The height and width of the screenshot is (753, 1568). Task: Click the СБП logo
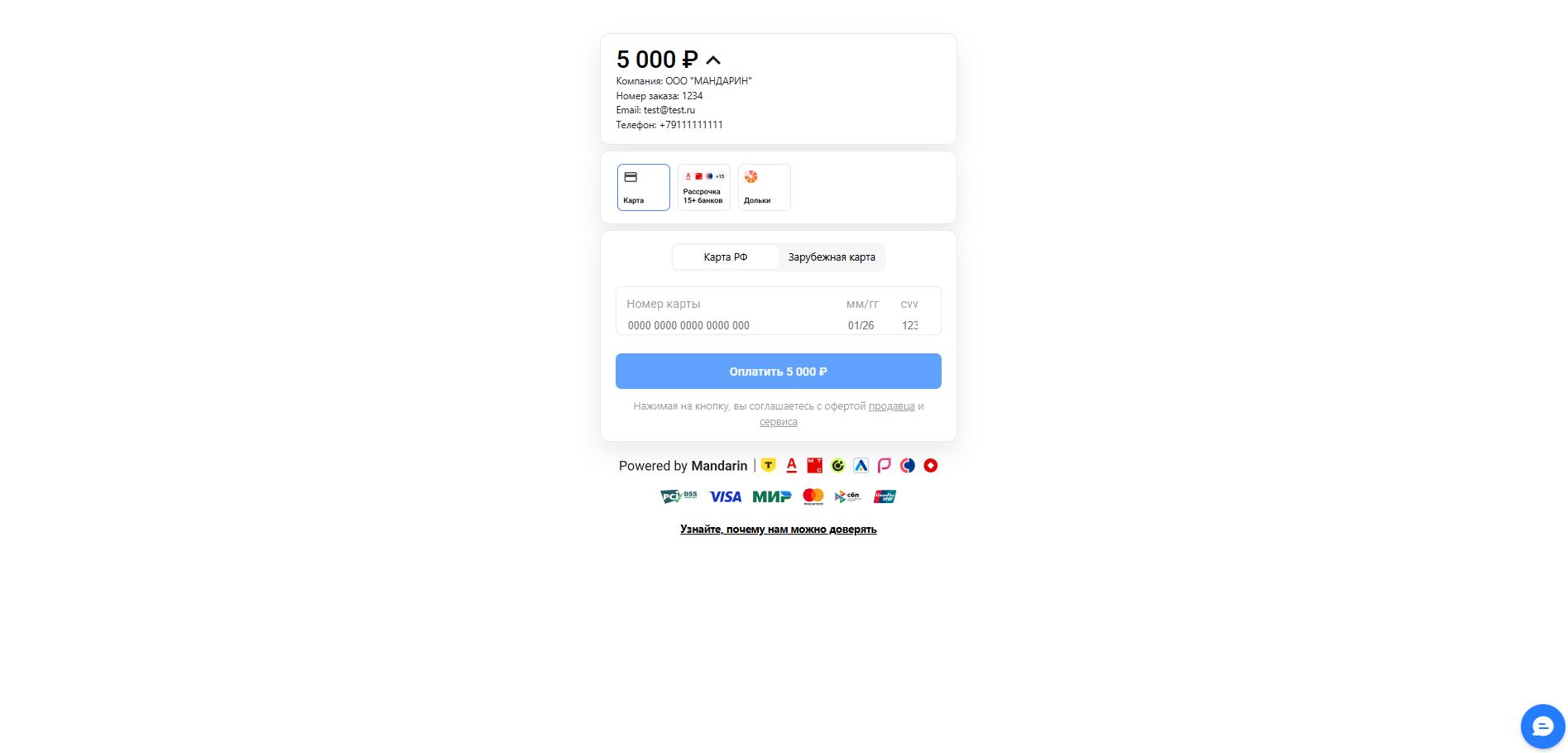click(847, 496)
